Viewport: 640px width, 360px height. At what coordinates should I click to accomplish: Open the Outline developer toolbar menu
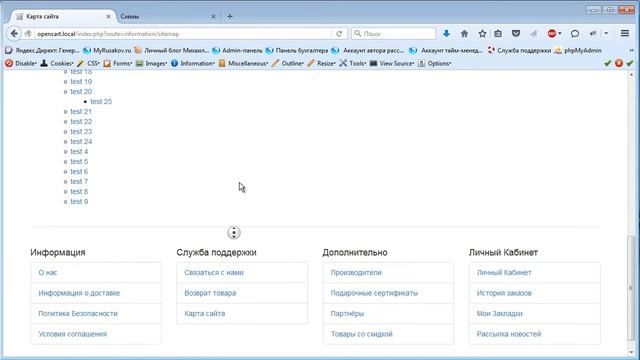click(x=288, y=63)
